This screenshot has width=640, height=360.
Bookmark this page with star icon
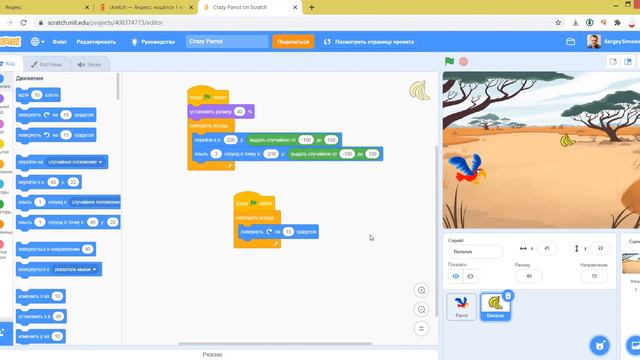(x=558, y=23)
